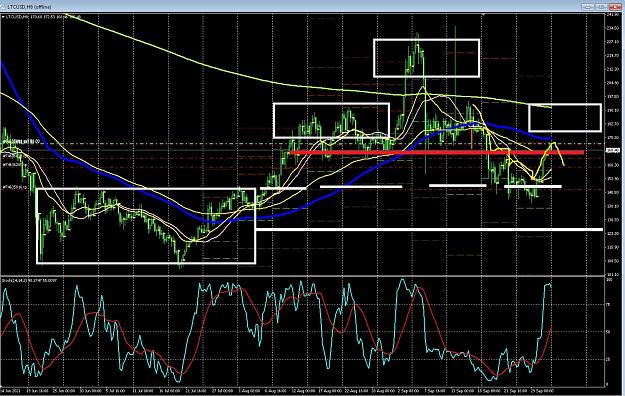The height and width of the screenshot is (396, 625).
Task: Click the chart window icon beside LTCUSD,H6 title
Action: (x=4, y=7)
